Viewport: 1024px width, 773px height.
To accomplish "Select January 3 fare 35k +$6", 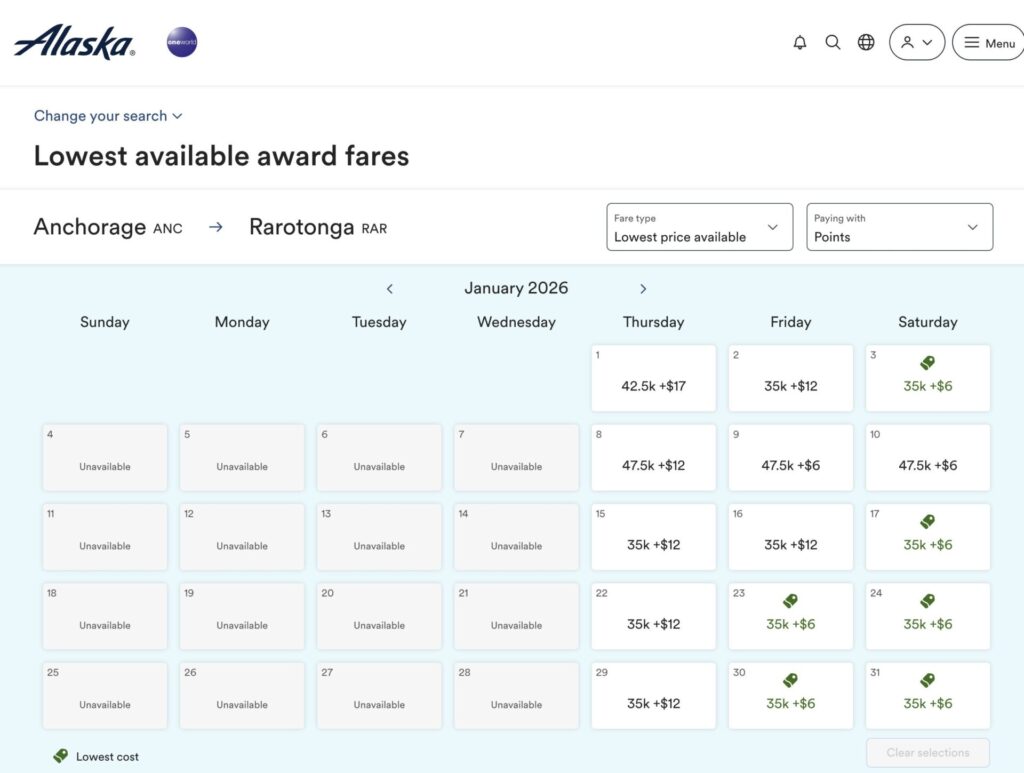I will click(927, 378).
